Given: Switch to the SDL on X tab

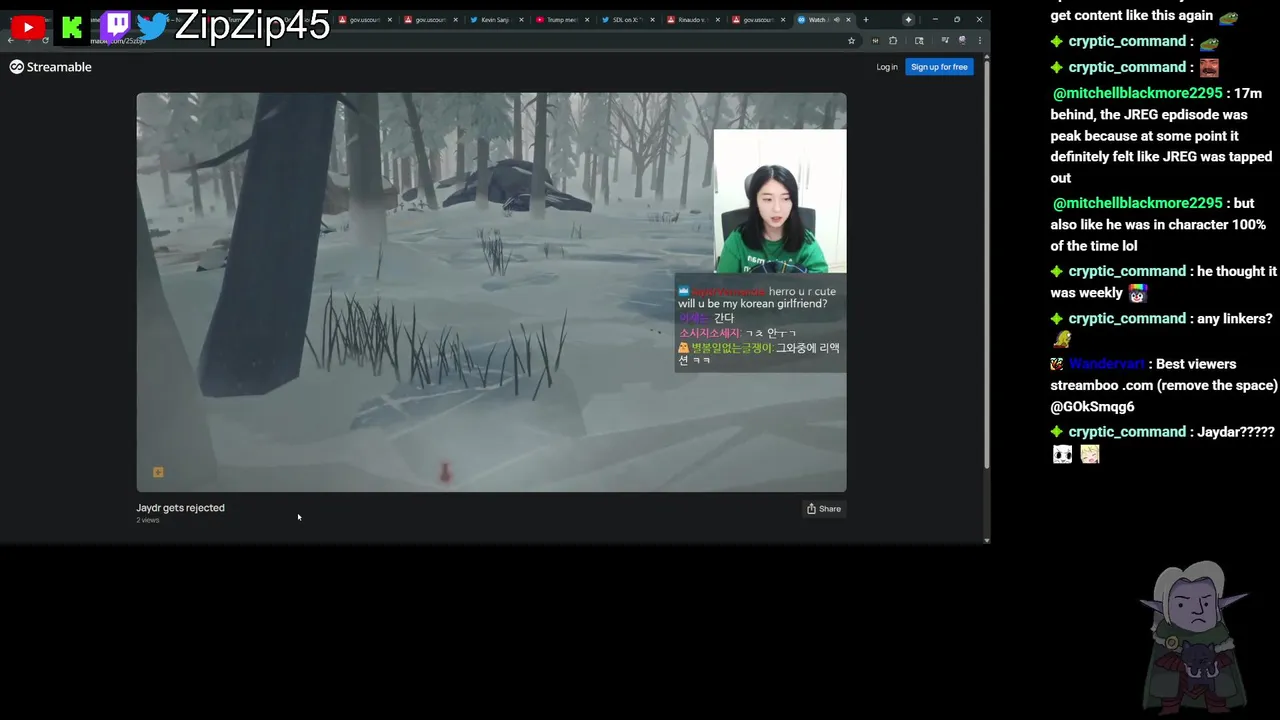Looking at the screenshot, I should (629, 19).
